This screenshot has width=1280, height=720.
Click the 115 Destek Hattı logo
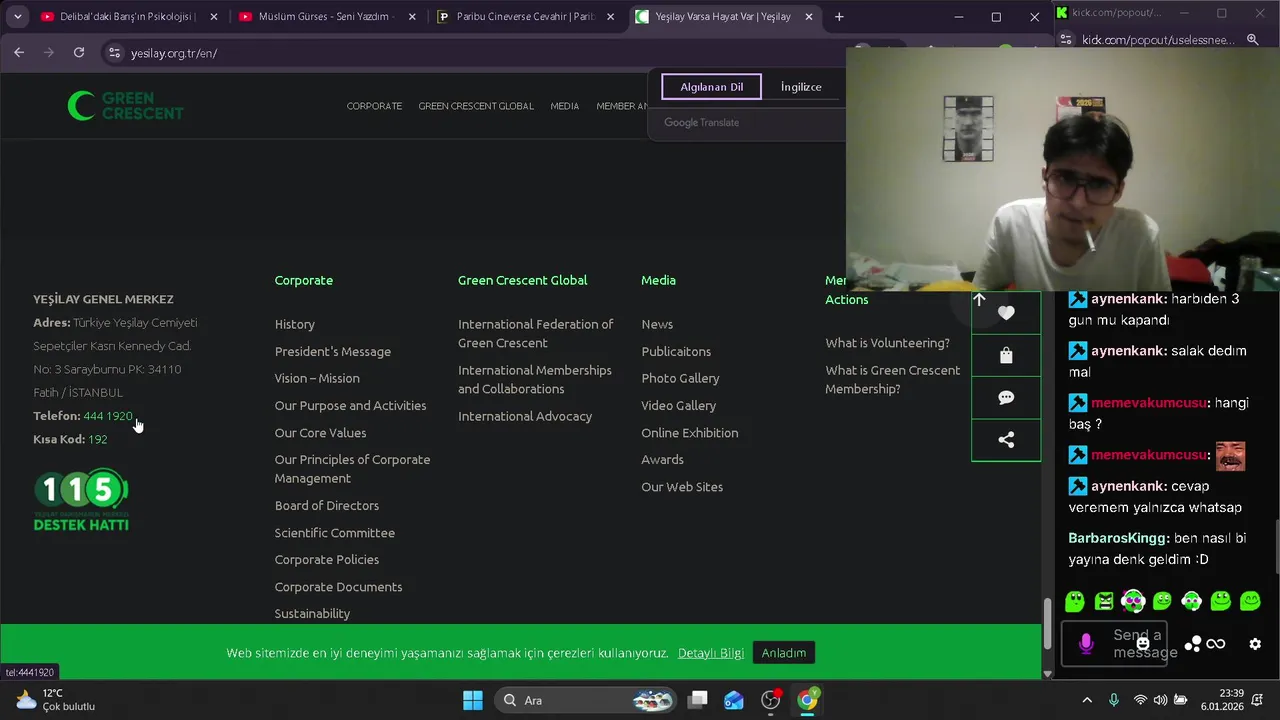point(81,499)
